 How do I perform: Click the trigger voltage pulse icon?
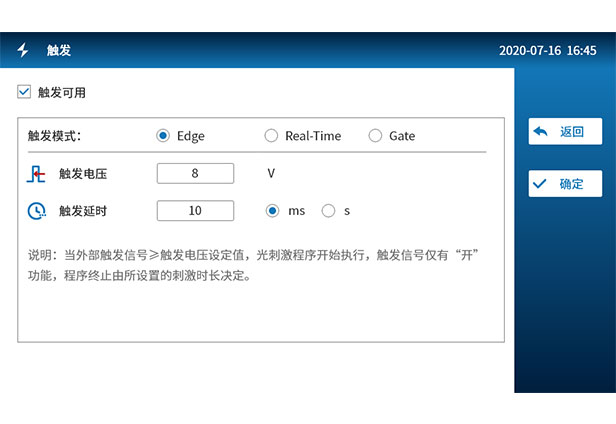click(36, 174)
